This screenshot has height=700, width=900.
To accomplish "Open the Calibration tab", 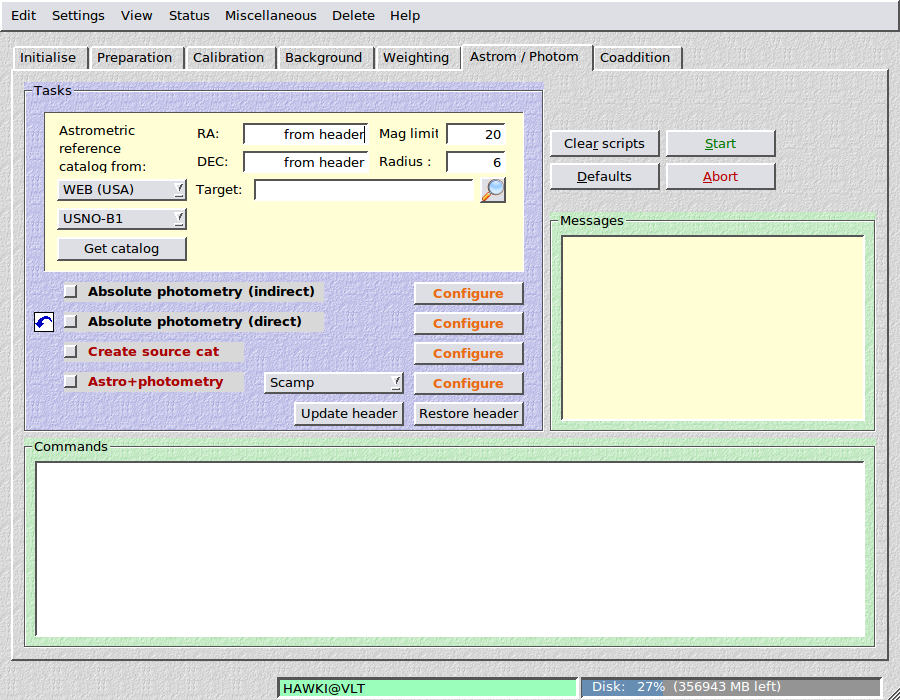I will click(x=228, y=58).
